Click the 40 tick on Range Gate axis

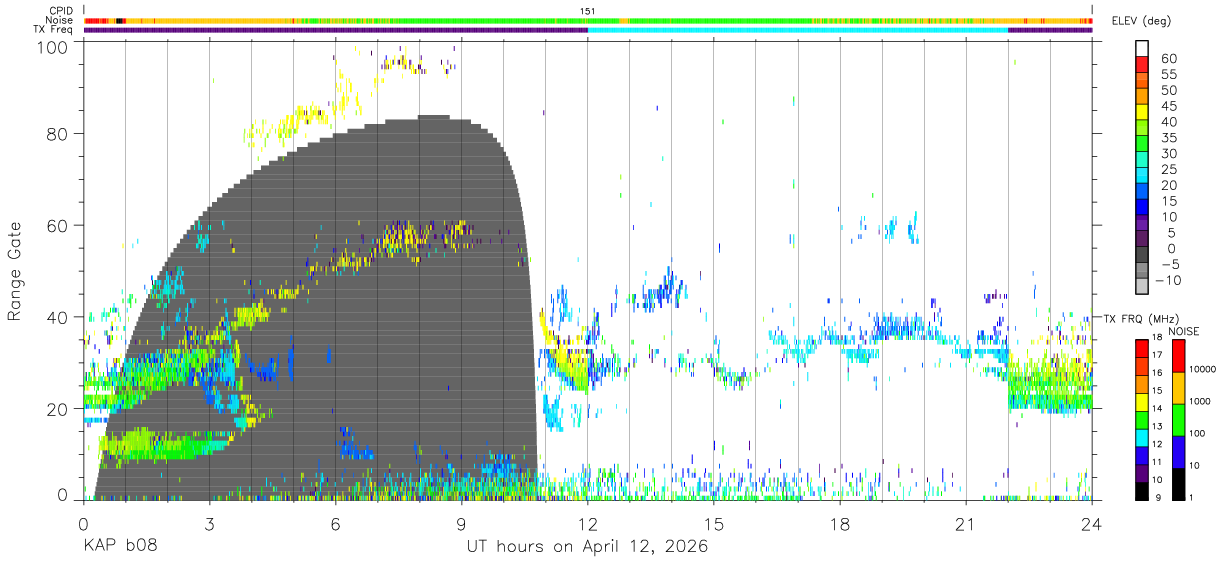tap(58, 317)
